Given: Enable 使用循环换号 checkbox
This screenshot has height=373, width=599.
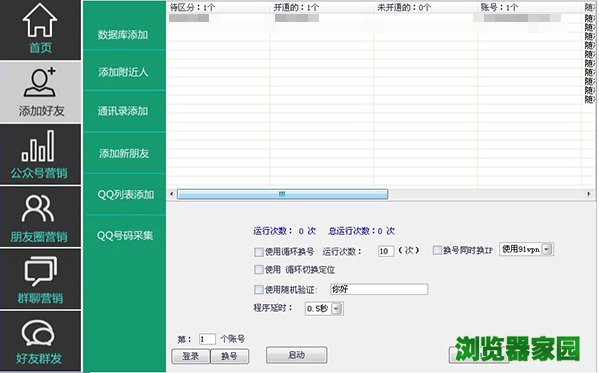Looking at the screenshot, I should coord(259,252).
